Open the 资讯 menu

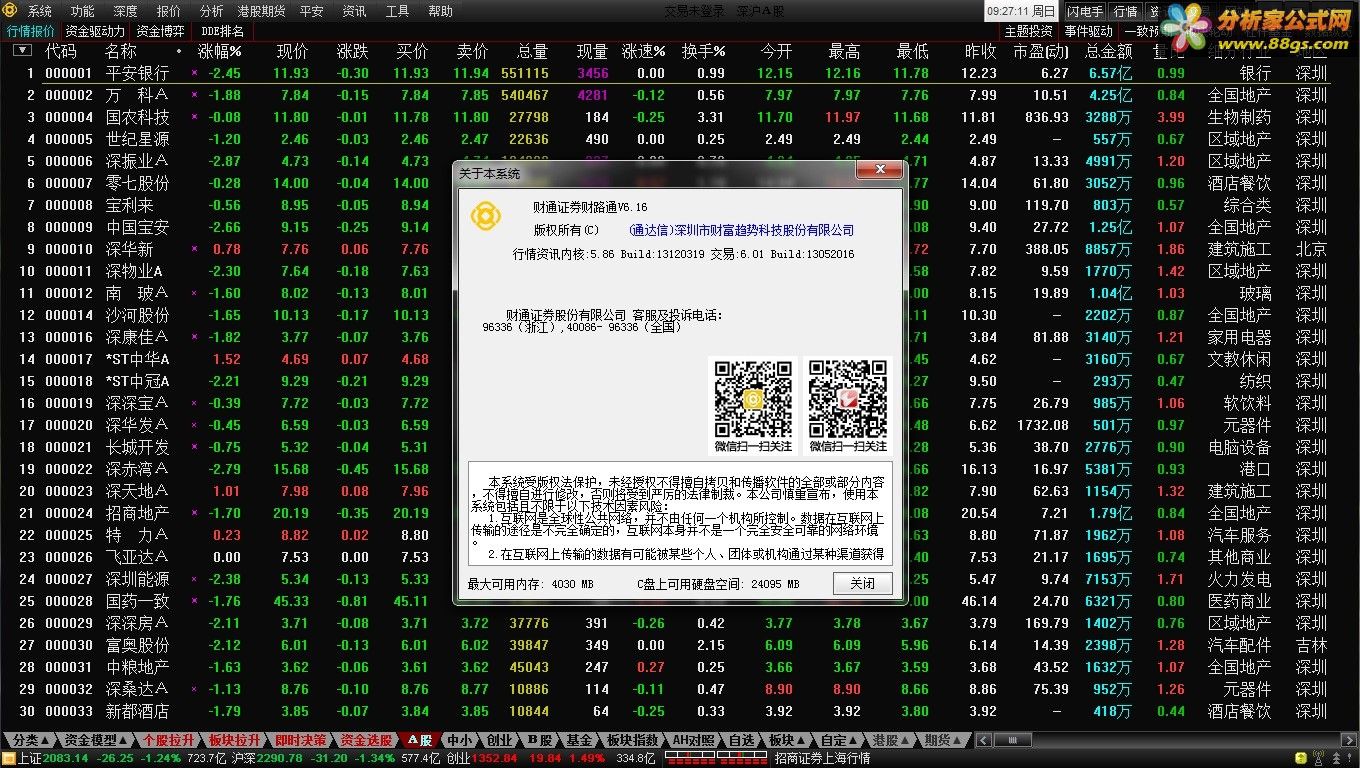[x=354, y=11]
